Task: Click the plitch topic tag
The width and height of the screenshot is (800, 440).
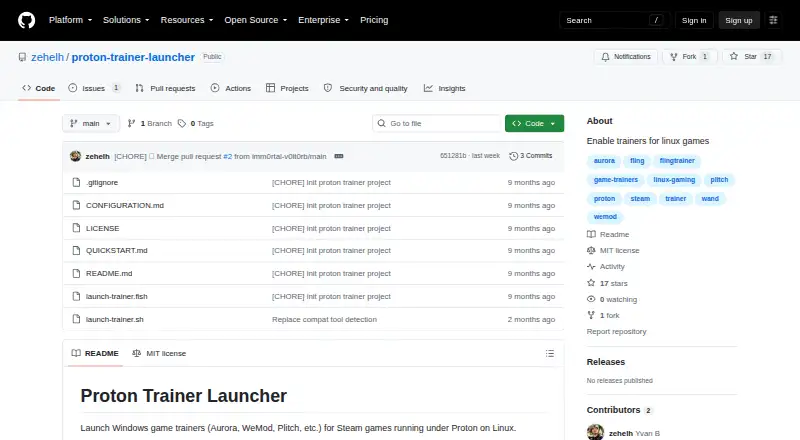Action: [x=719, y=180]
